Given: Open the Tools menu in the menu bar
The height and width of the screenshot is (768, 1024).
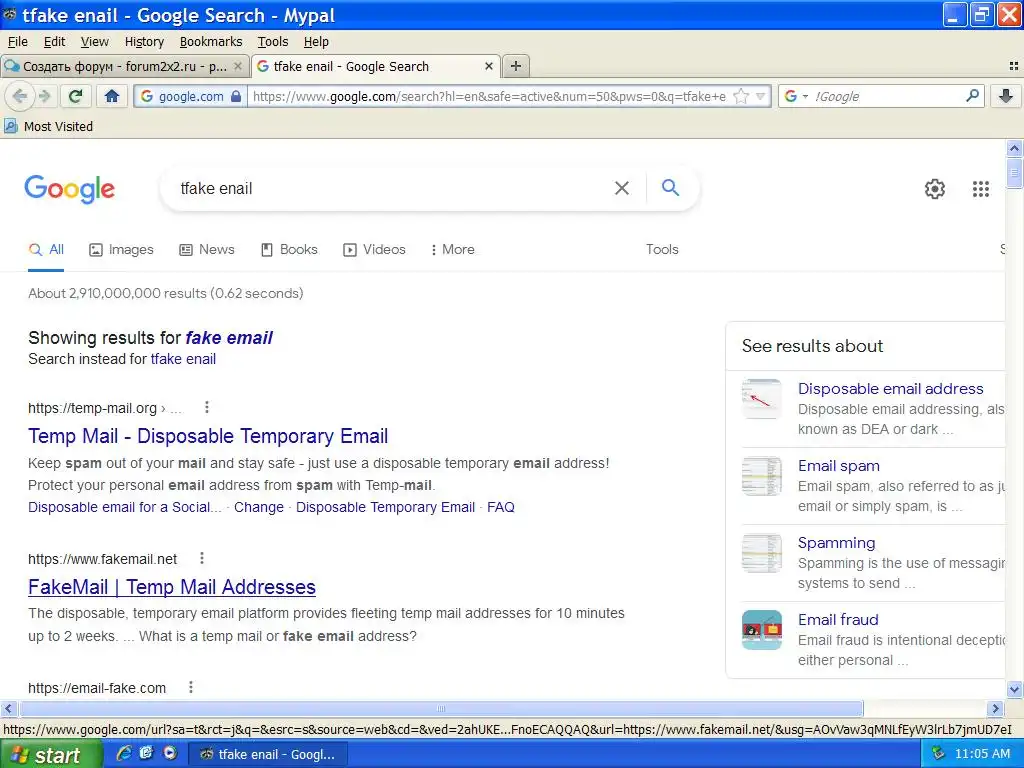Looking at the screenshot, I should coord(273,42).
